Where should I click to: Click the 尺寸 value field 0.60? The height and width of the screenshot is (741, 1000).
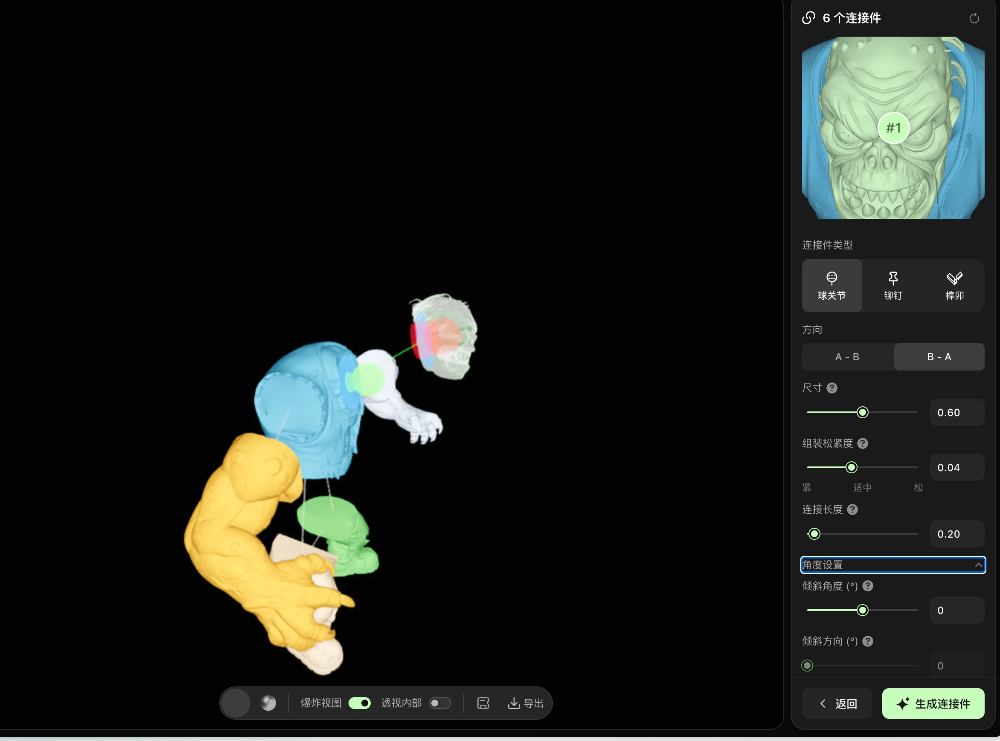click(957, 413)
